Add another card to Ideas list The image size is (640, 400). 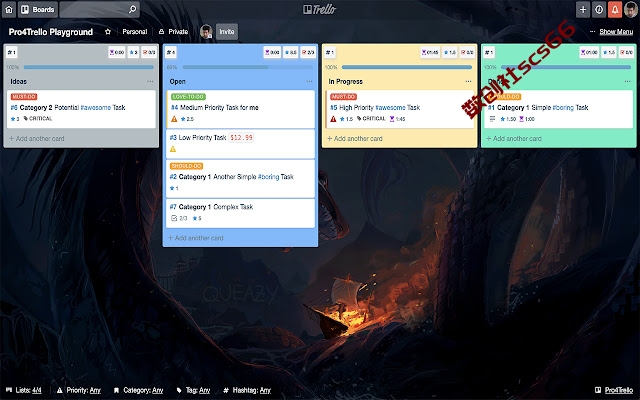click(37, 138)
